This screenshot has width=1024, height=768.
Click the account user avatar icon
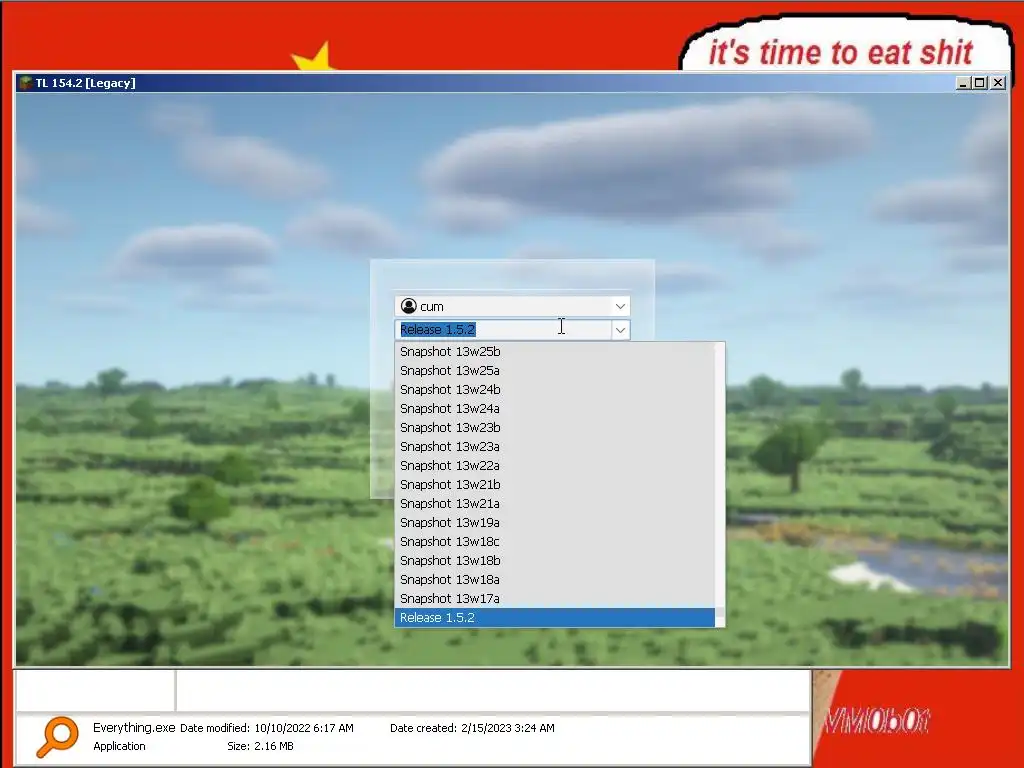pyautogui.click(x=409, y=306)
